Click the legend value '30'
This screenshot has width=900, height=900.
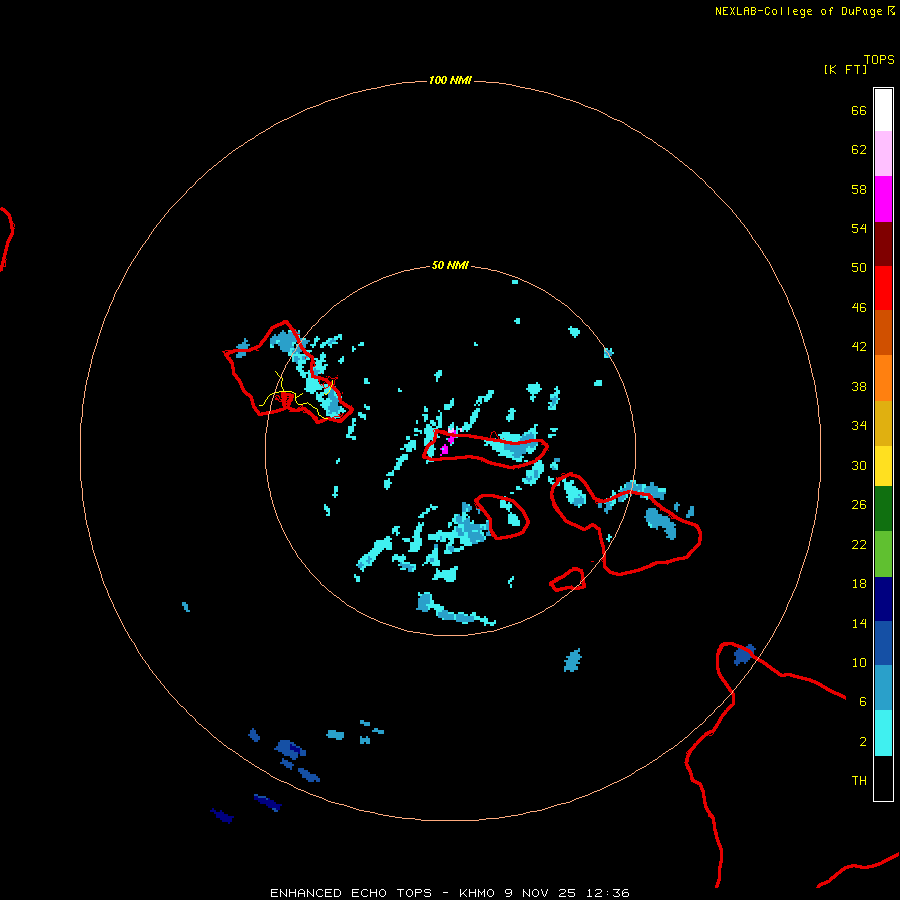pyautogui.click(x=859, y=465)
